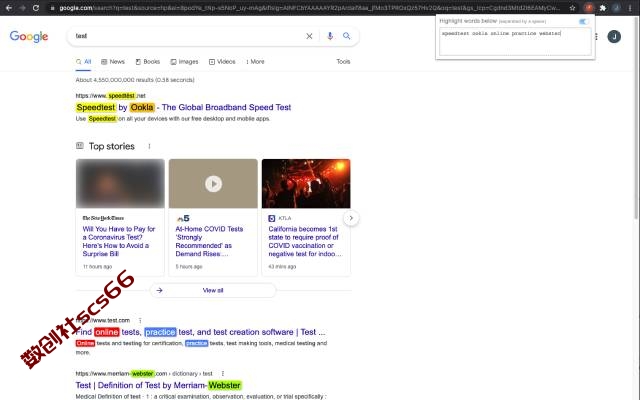
Task: Open Find online tests result link
Action: (200, 332)
